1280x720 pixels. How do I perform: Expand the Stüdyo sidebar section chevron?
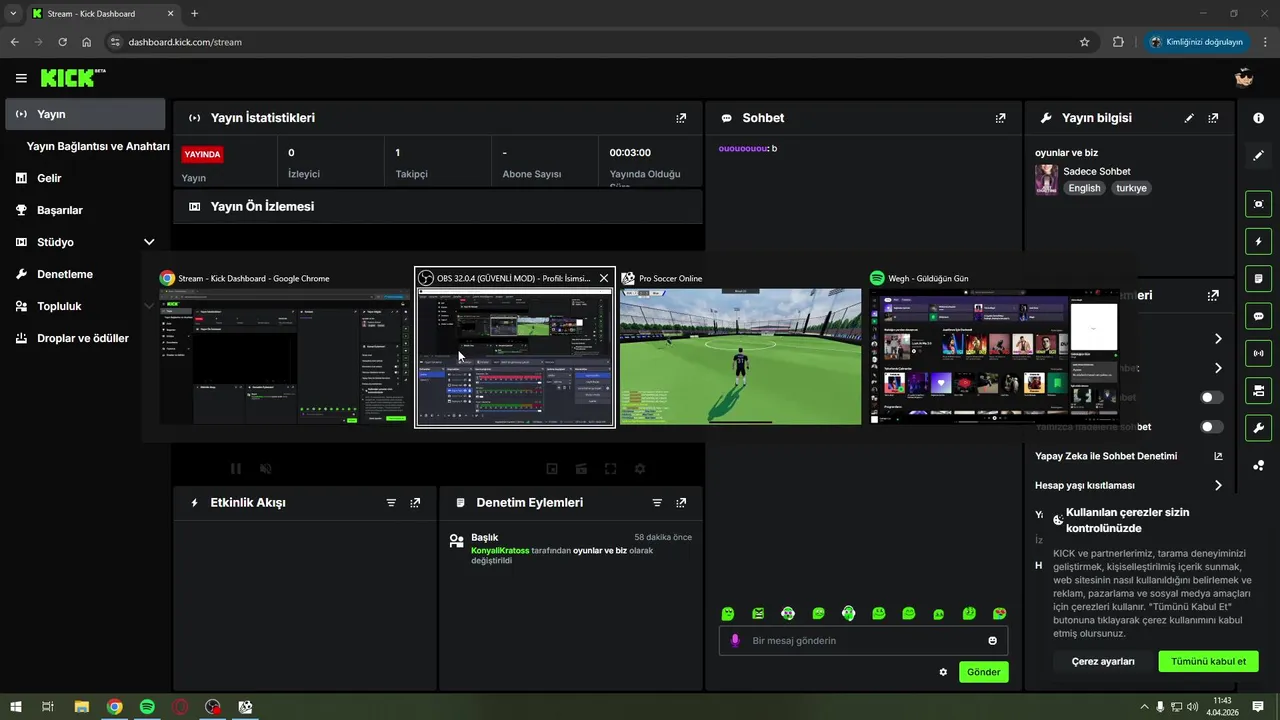[x=149, y=242]
